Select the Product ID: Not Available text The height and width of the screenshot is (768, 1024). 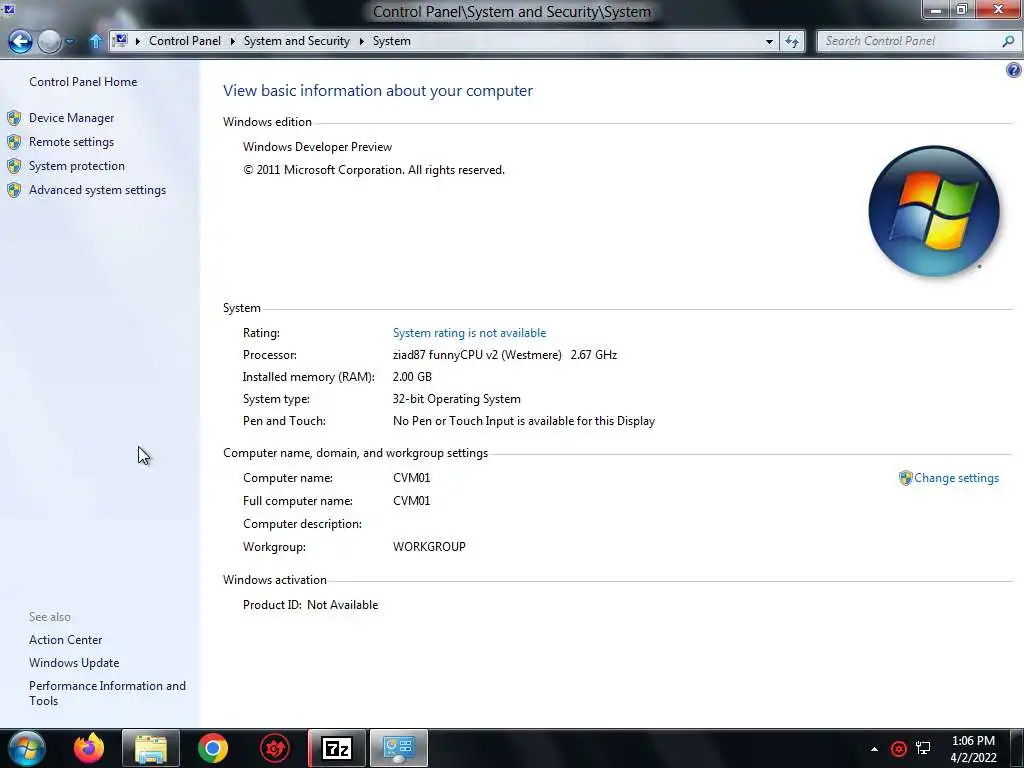(310, 605)
